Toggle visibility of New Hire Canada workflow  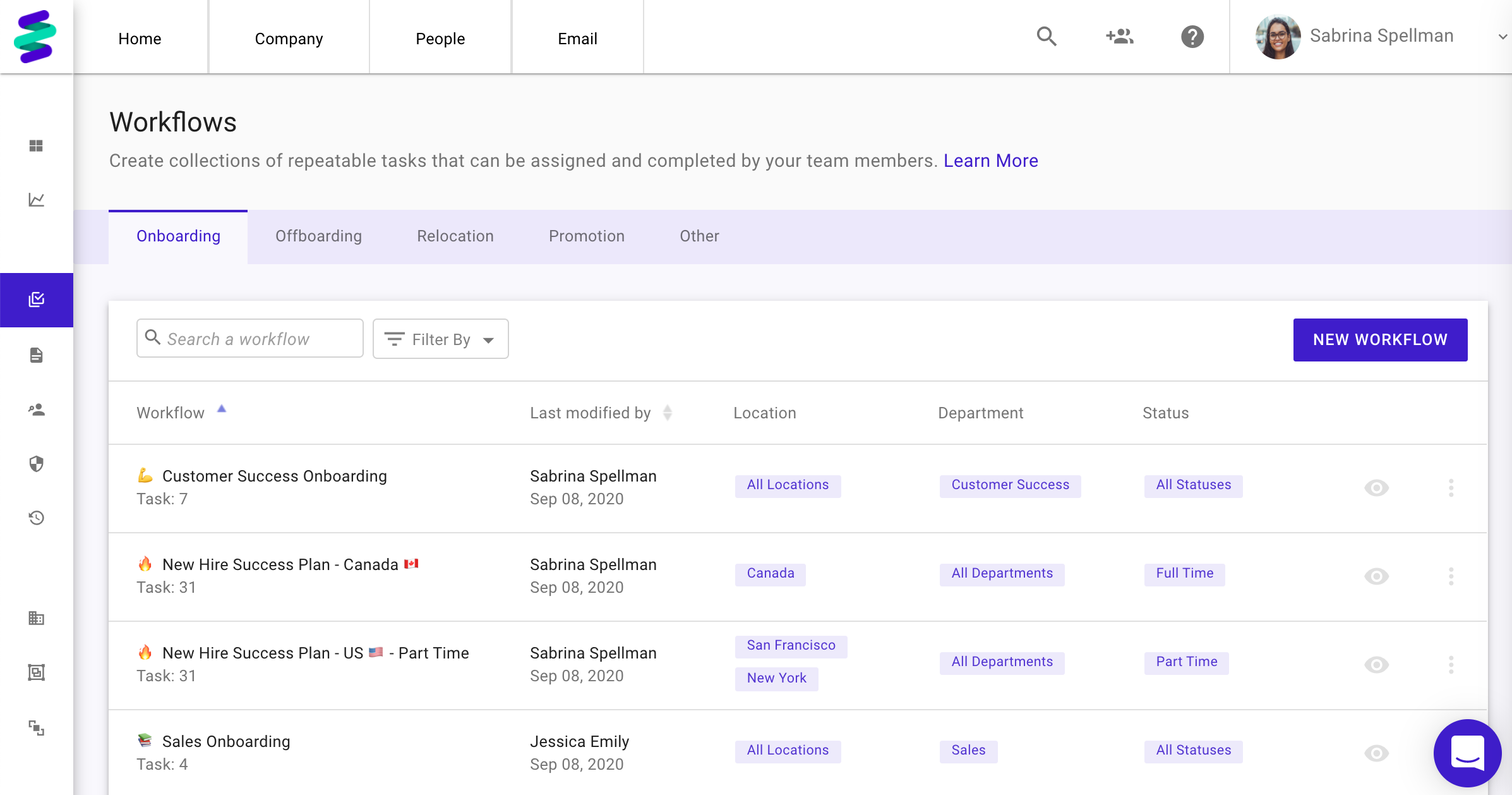pos(1376,576)
